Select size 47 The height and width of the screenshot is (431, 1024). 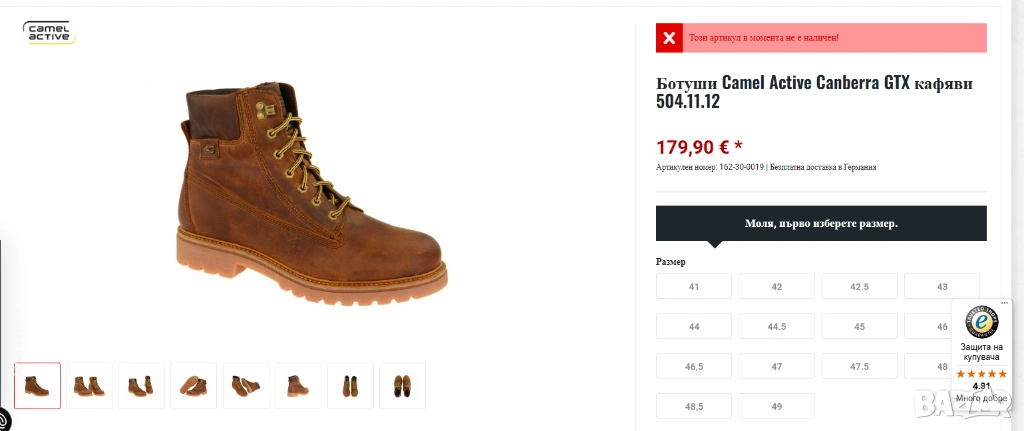[777, 367]
